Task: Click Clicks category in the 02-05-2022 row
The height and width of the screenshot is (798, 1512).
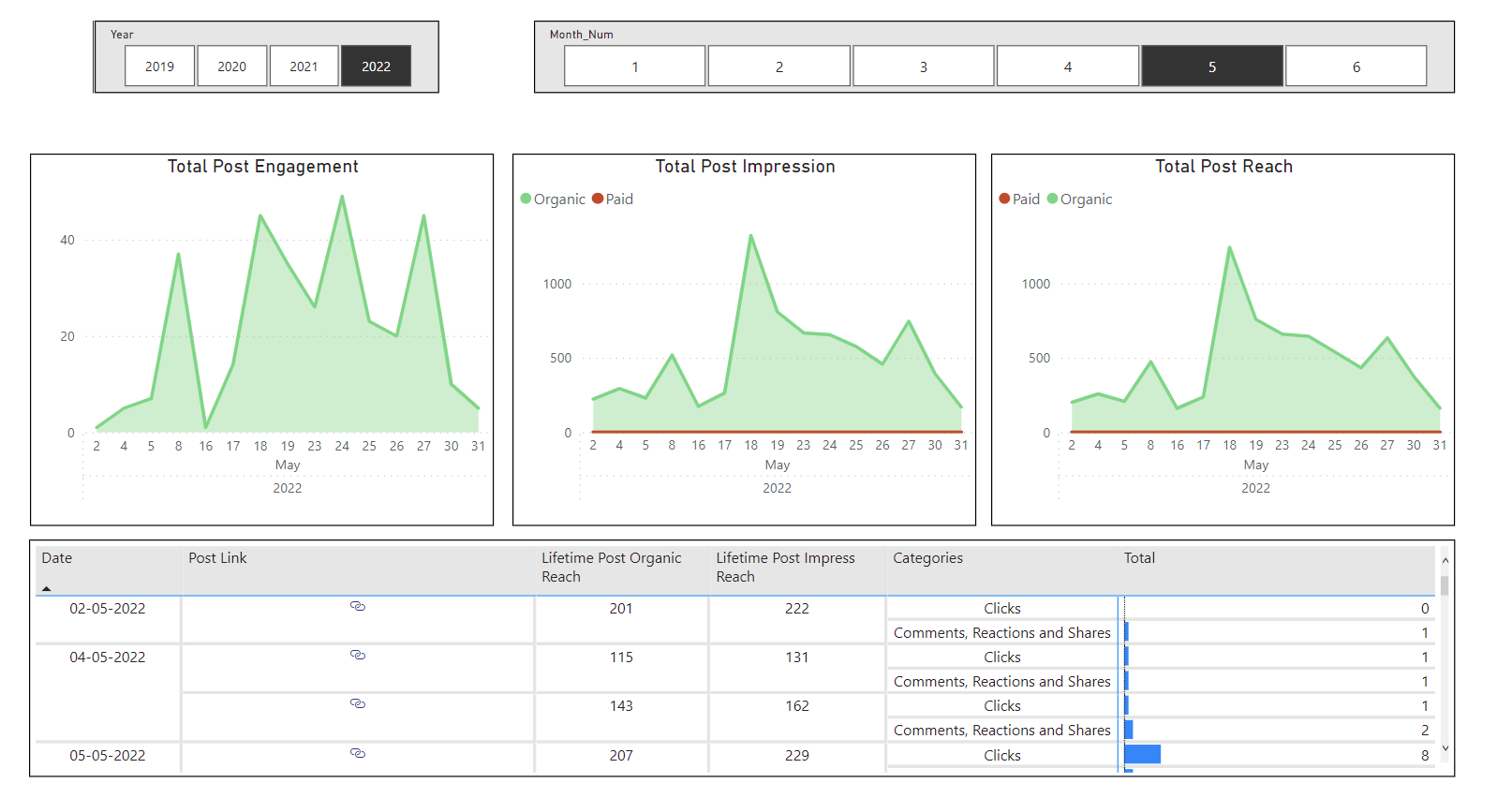Action: pyautogui.click(x=1002, y=609)
